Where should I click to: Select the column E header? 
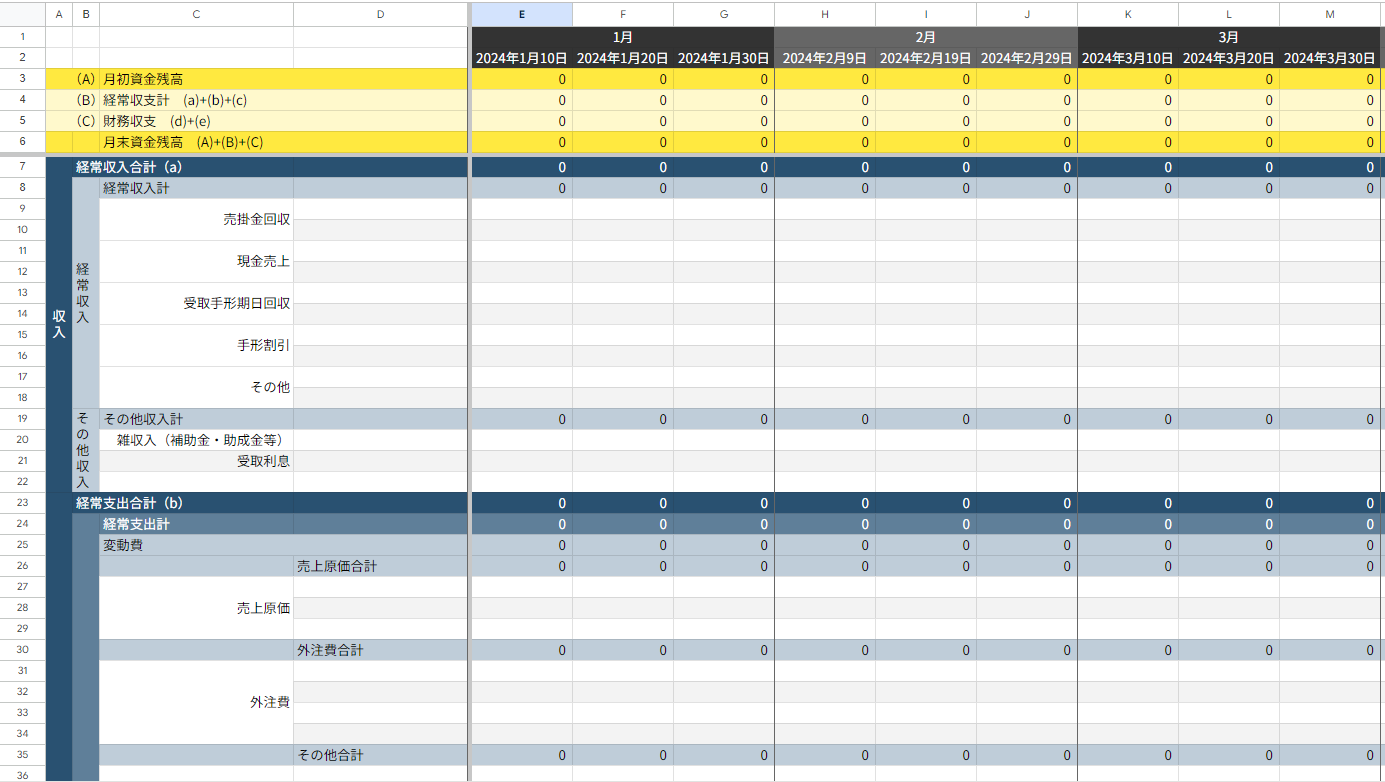click(521, 14)
